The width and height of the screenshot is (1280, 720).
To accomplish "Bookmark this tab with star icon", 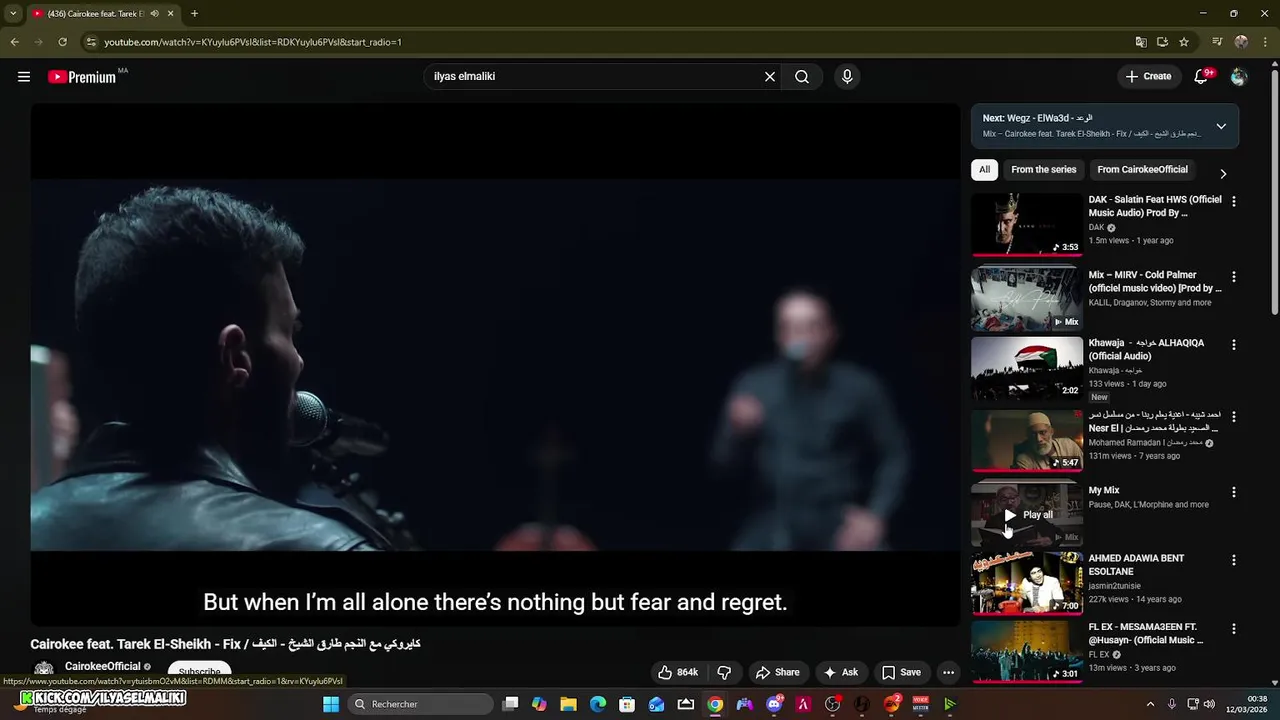I will [x=1184, y=42].
